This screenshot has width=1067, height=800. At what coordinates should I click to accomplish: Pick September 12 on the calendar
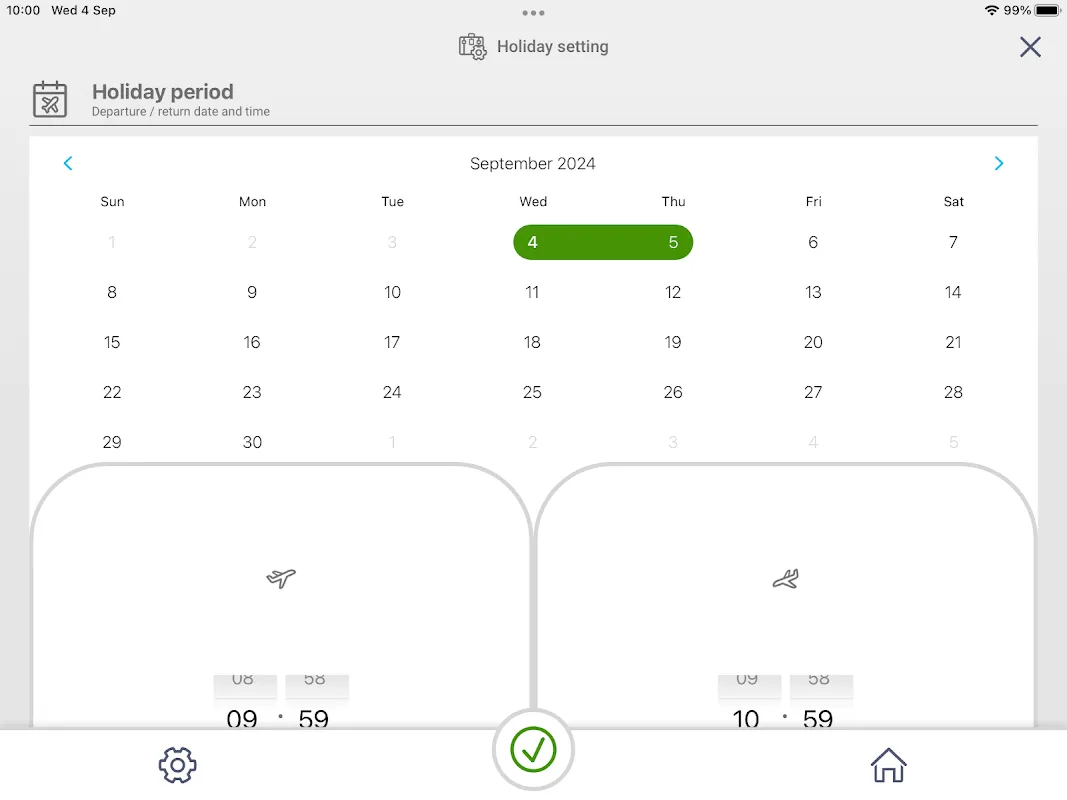pyautogui.click(x=672, y=293)
